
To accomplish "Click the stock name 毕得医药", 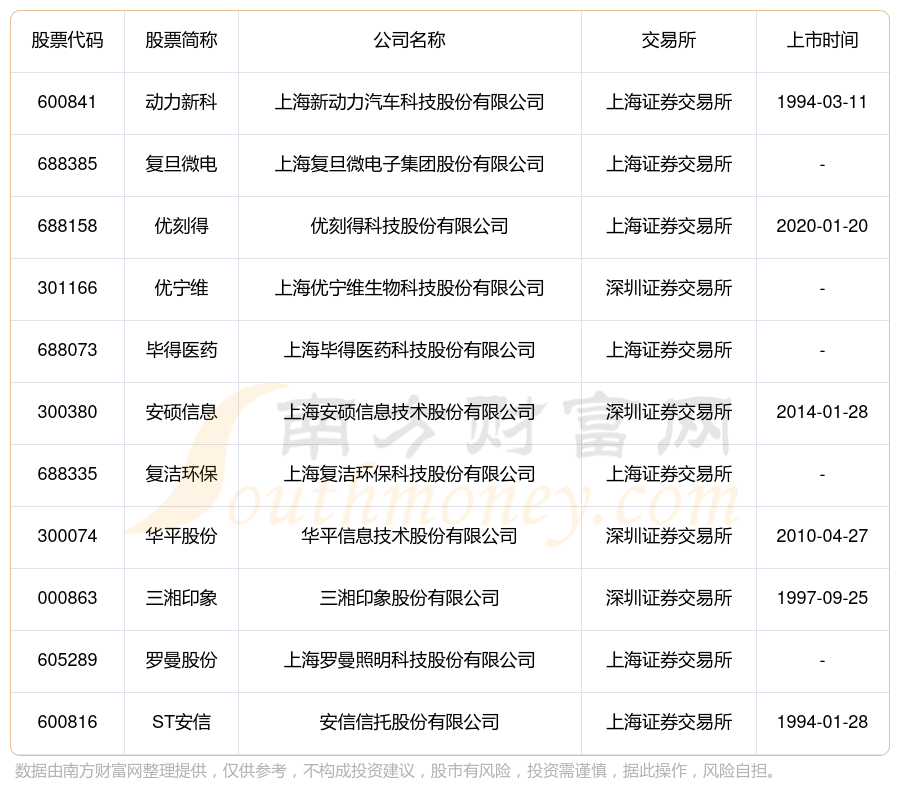I will [x=181, y=350].
